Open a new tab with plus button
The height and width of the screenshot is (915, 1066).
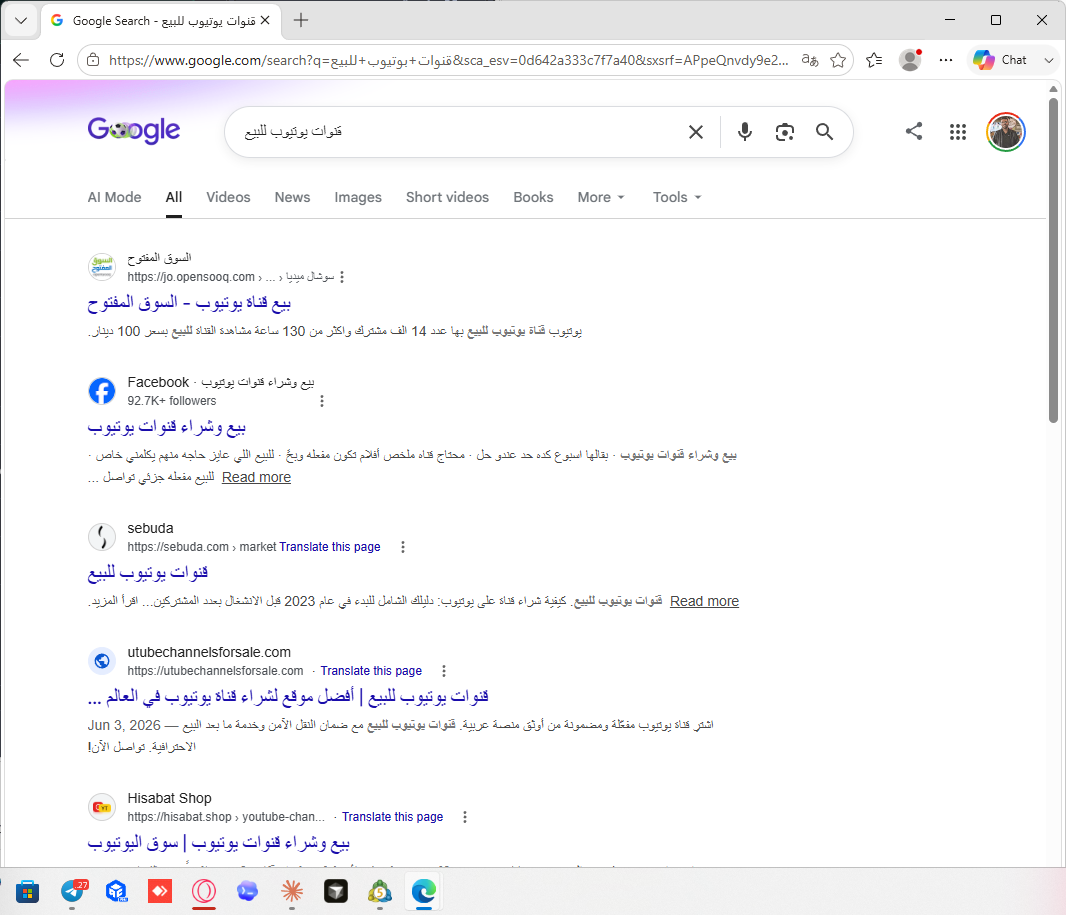[300, 20]
